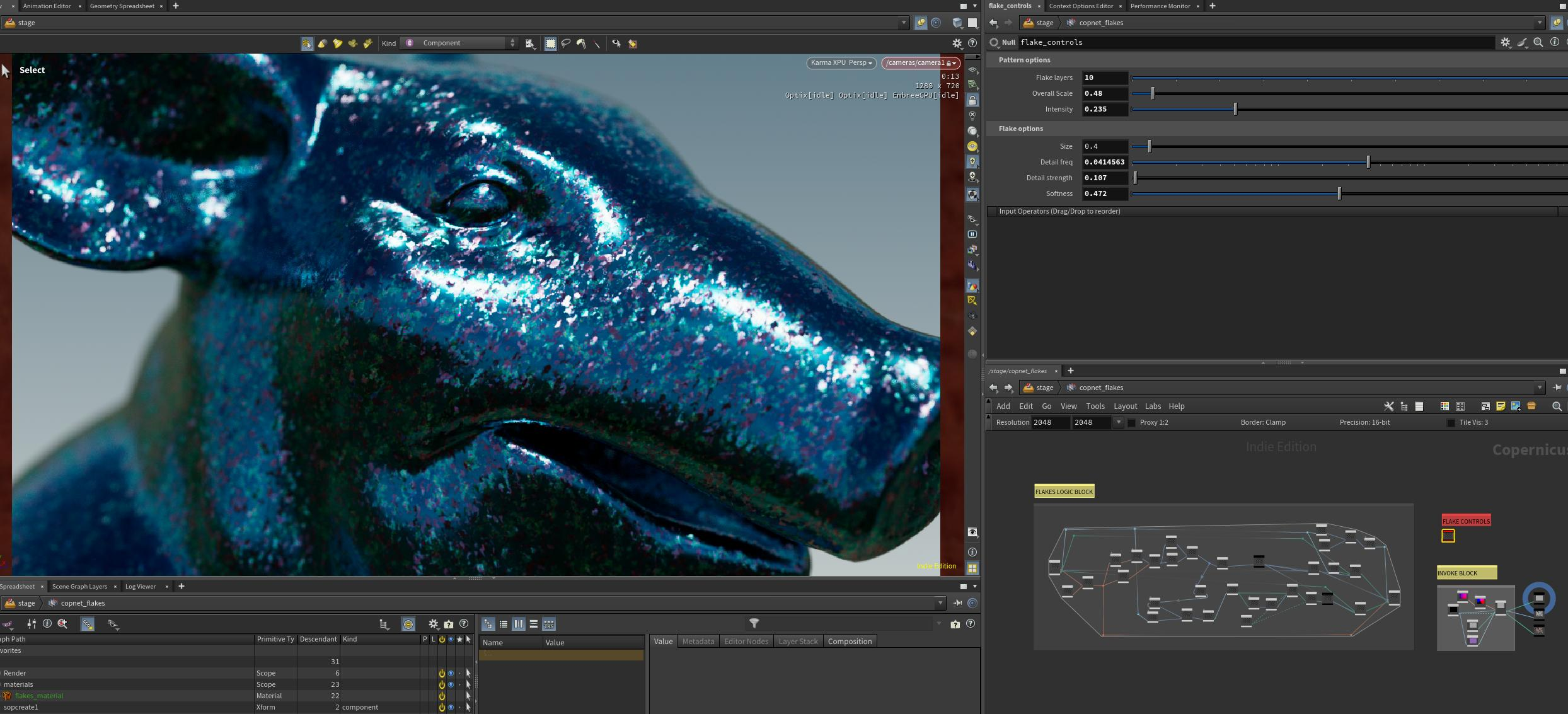Open the Kind Component dropdown
1568x714 pixels.
coord(460,43)
